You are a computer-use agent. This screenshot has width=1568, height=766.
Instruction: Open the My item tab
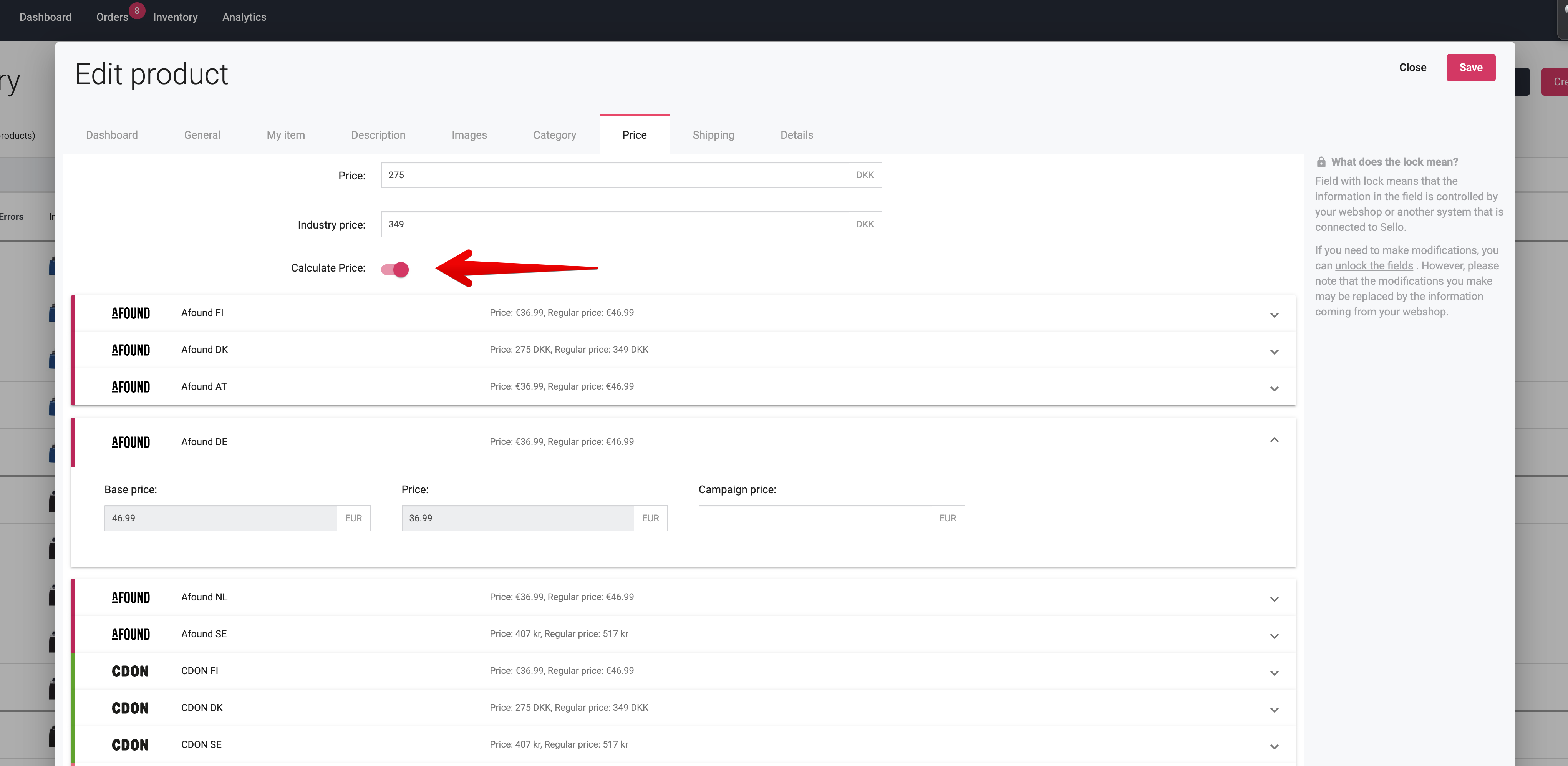pos(285,134)
